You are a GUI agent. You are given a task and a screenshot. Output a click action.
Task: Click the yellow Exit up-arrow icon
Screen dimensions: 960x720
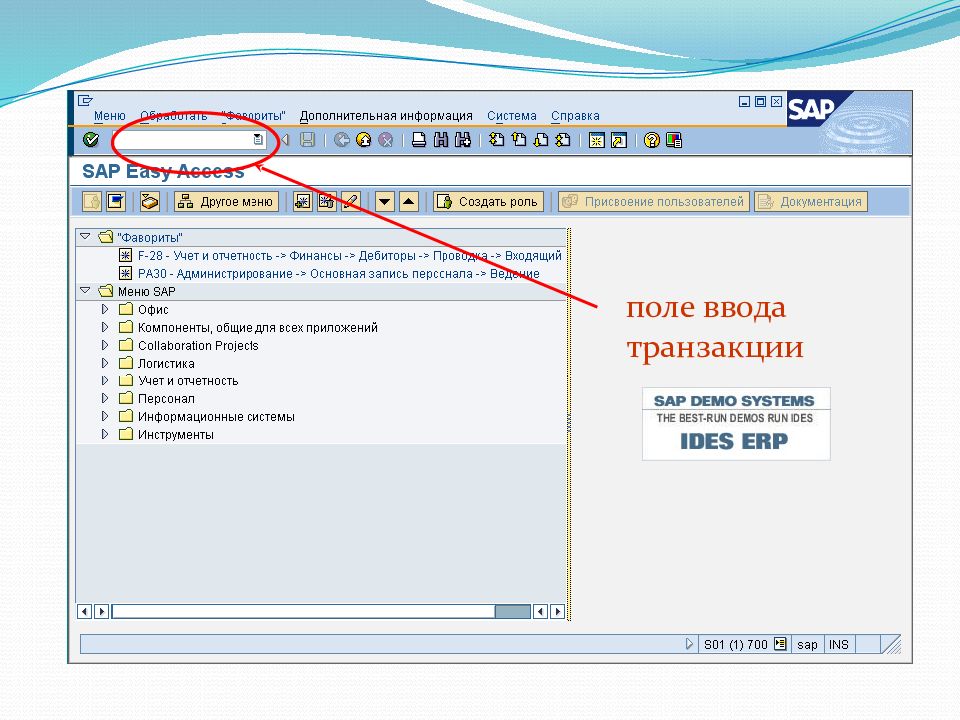pos(364,140)
